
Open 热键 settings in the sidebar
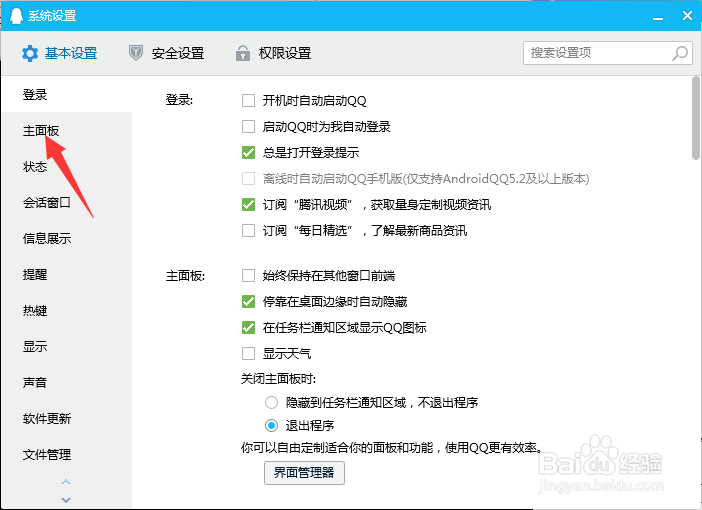[35, 310]
